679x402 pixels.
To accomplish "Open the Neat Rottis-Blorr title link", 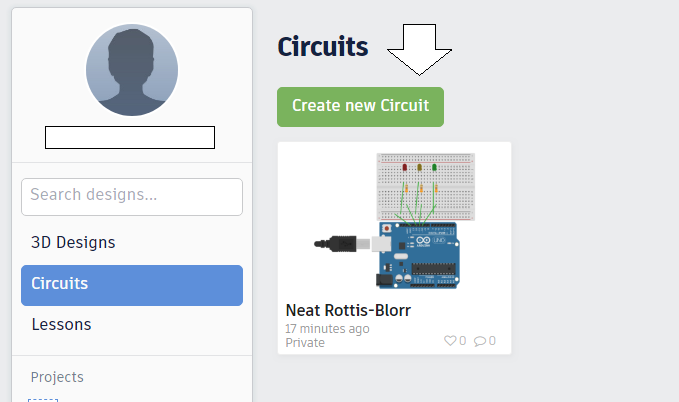I will [348, 310].
